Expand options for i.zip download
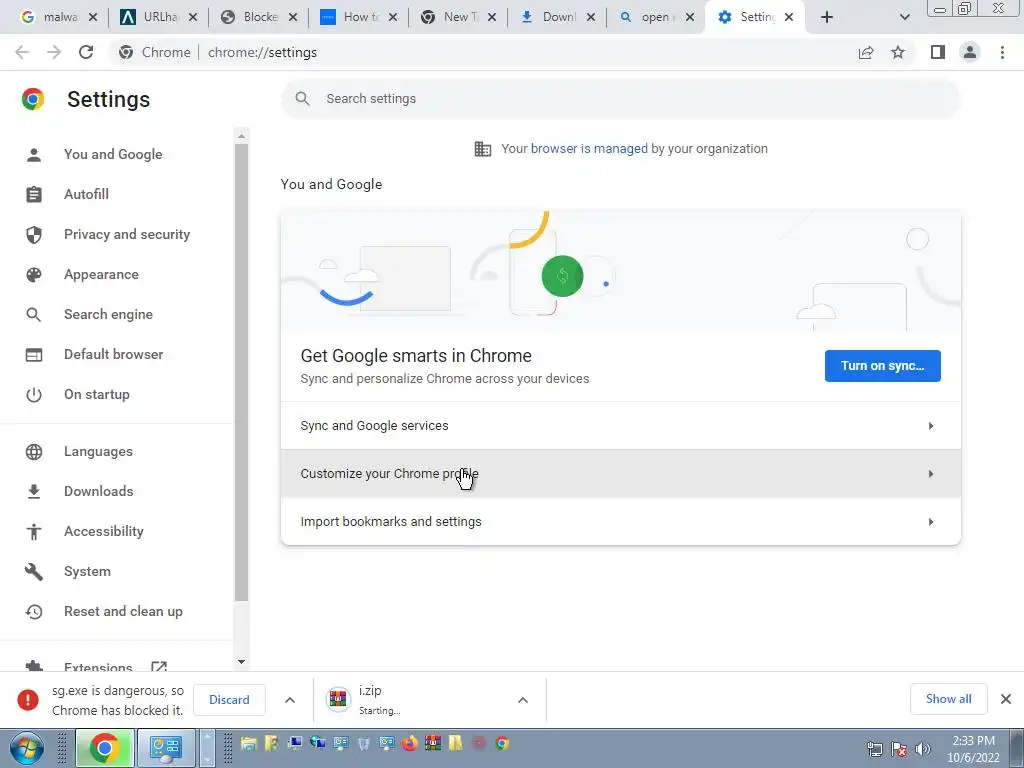 (x=523, y=700)
